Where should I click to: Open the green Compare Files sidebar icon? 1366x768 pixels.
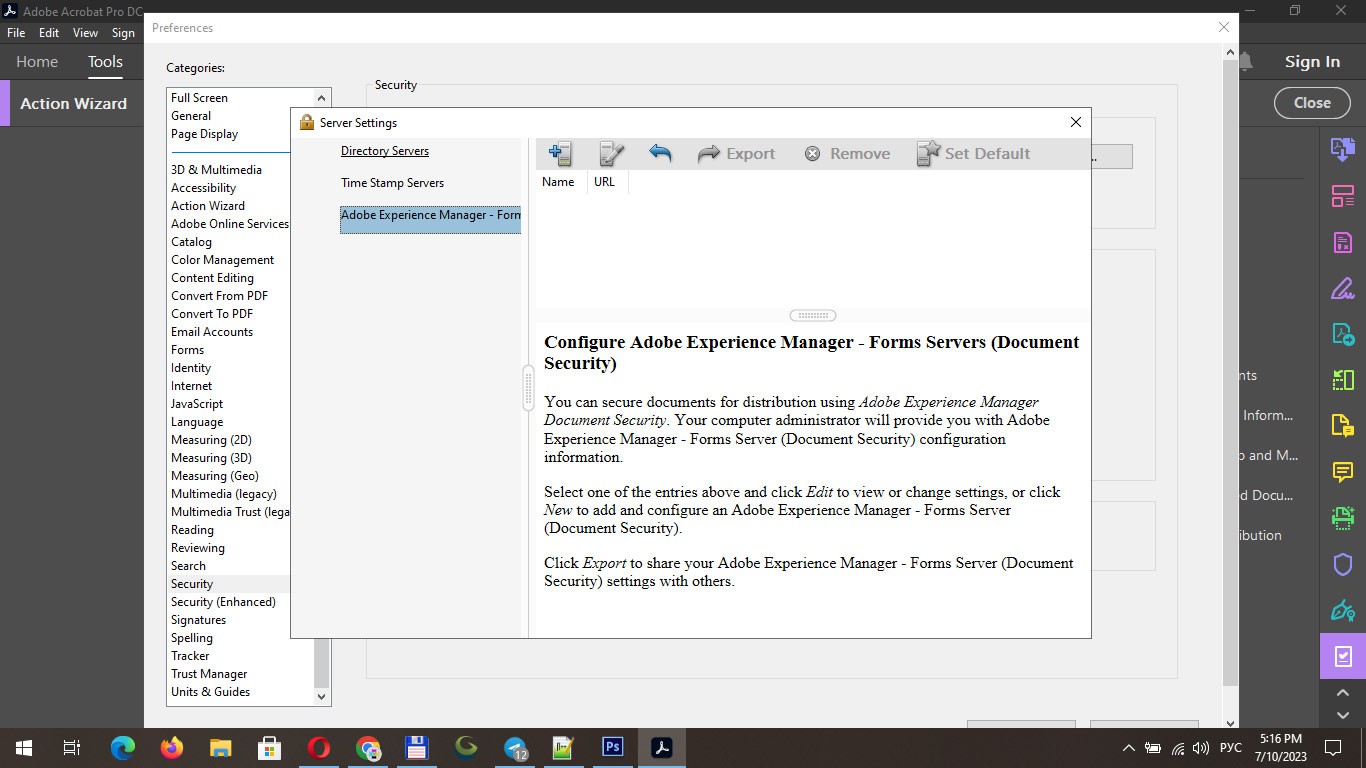pos(1343,380)
